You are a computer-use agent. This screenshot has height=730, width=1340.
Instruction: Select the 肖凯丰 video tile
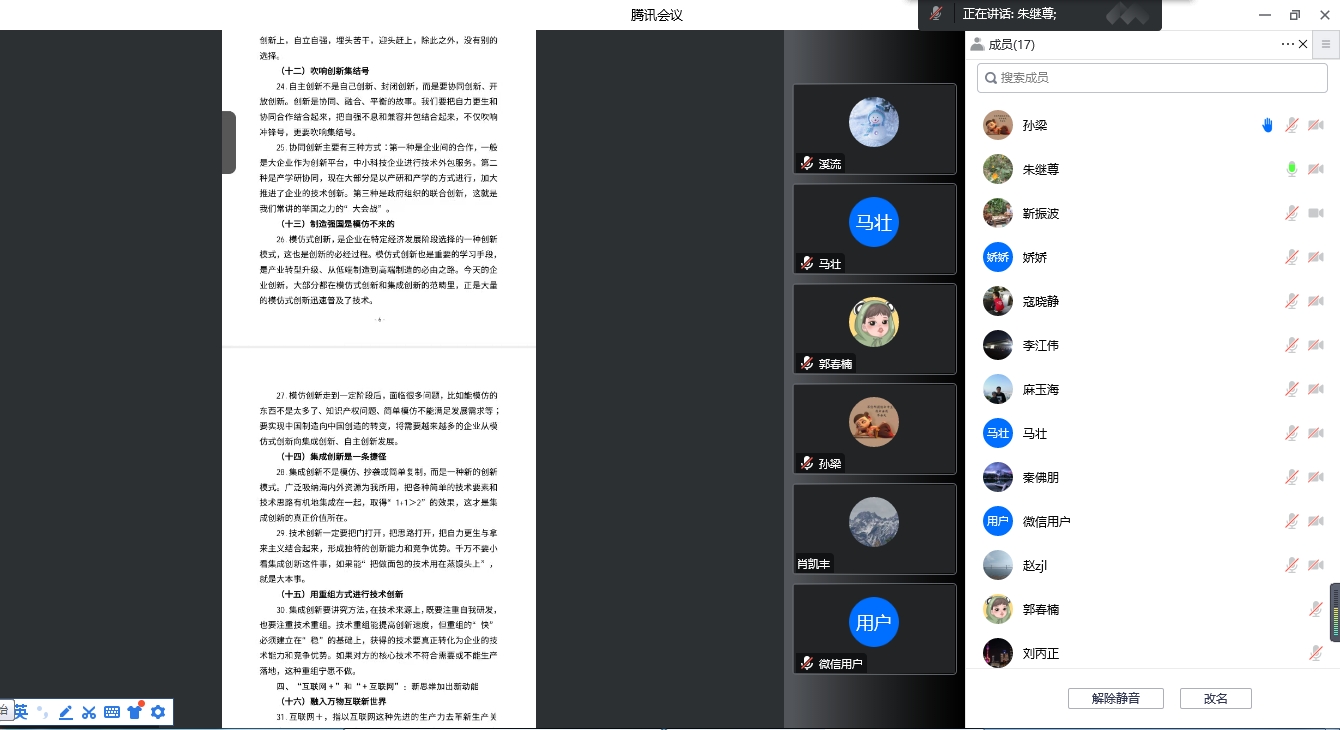click(x=875, y=528)
